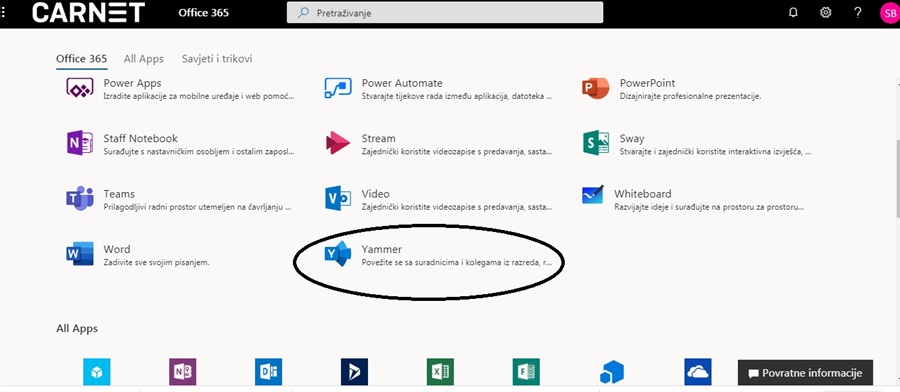Screen dimensions: 900x392
Task: Click the All Apps section heading
Action: pos(77,328)
